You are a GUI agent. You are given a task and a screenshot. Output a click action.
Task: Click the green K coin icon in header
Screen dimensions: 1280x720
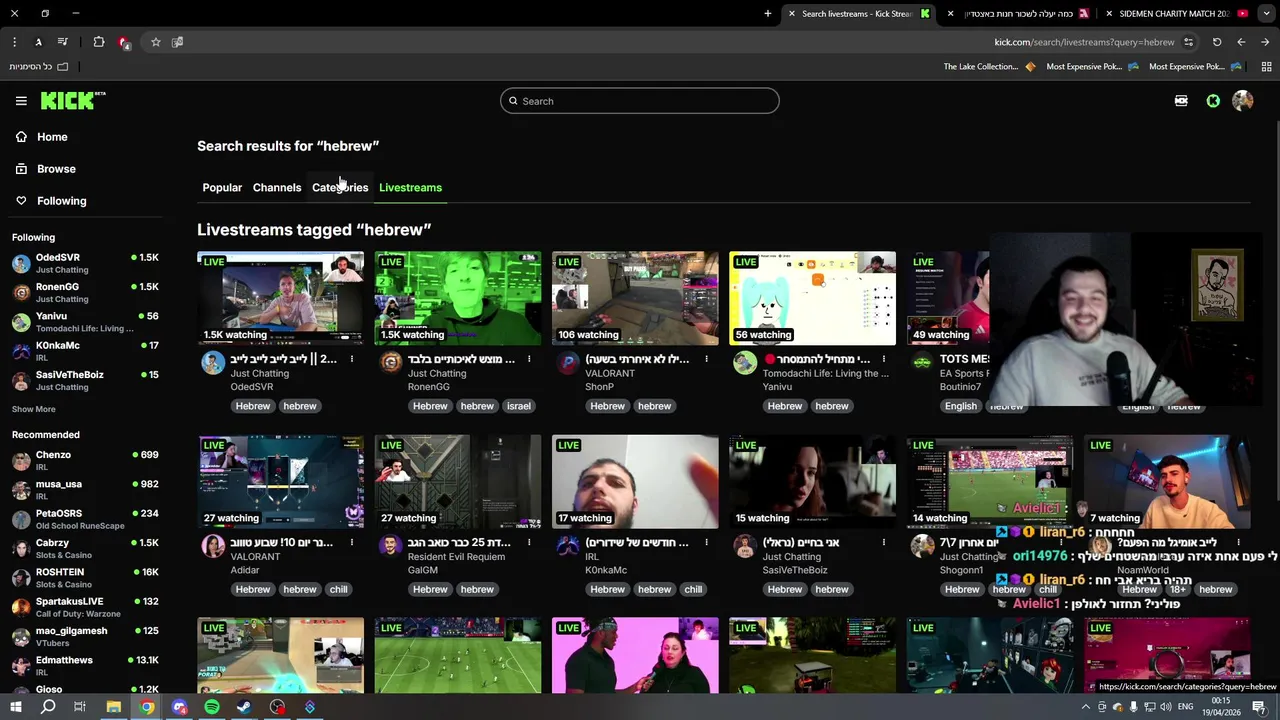point(1213,100)
